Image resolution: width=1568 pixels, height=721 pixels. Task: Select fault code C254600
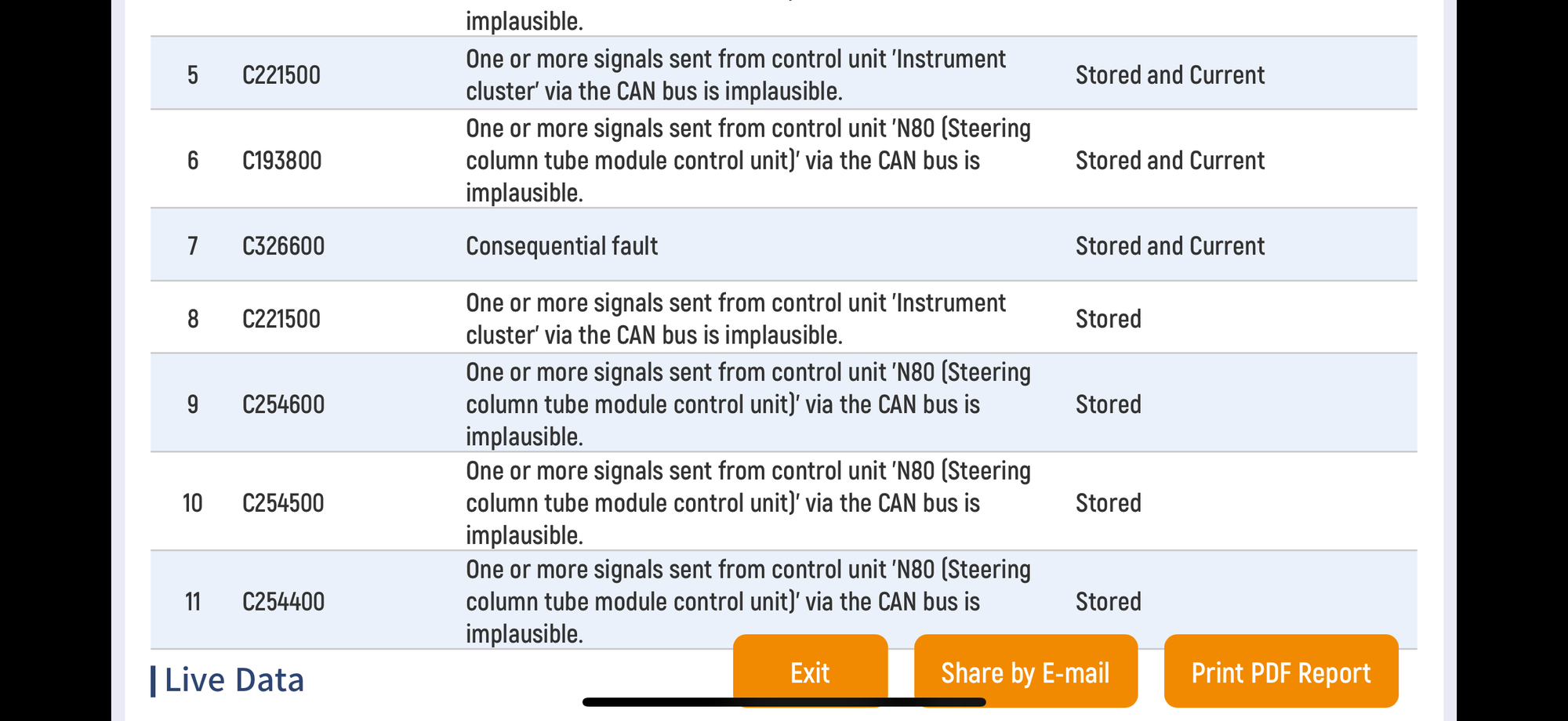(283, 404)
